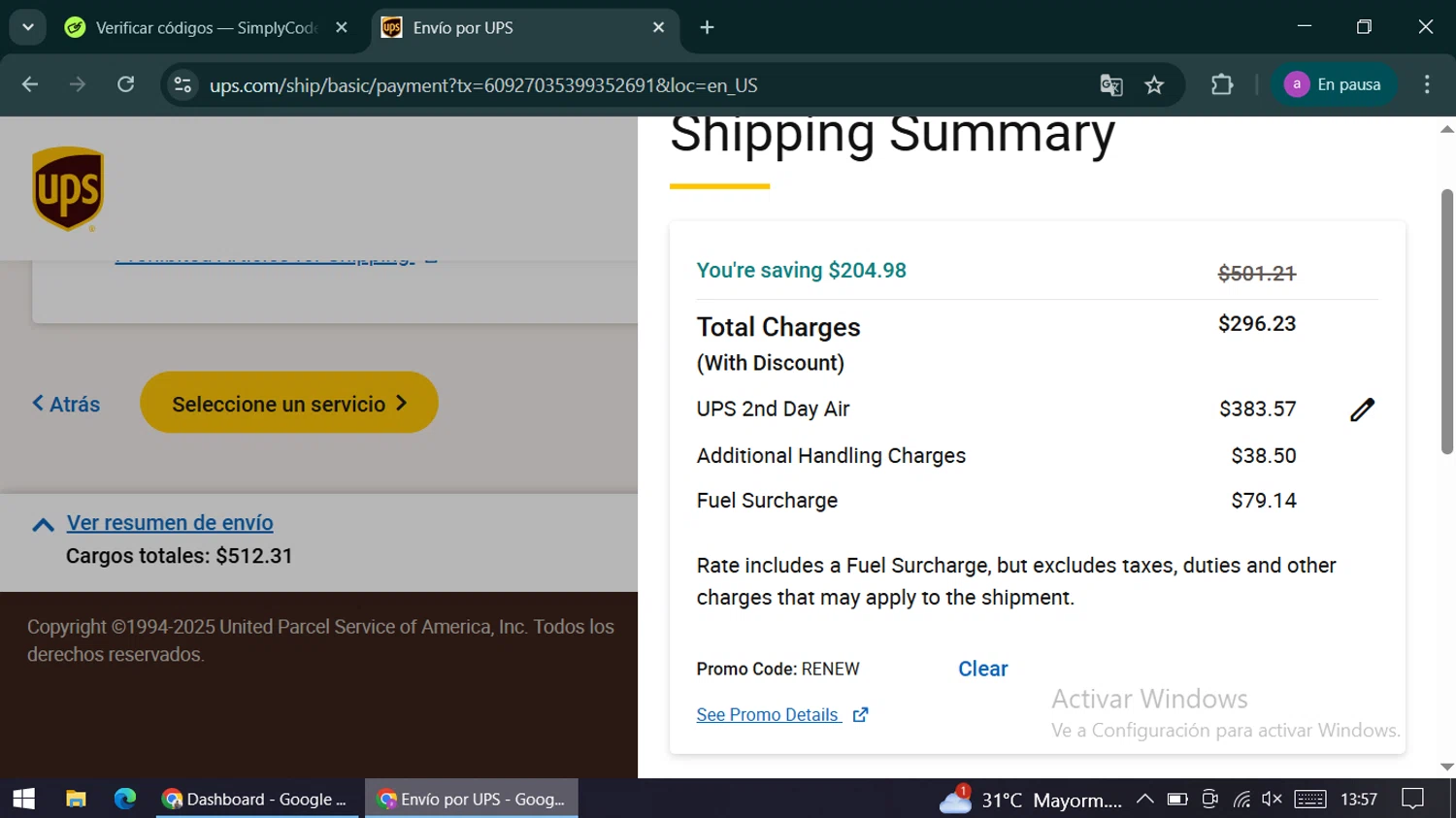Click the Google Translate icon in address bar
Screen dimensions: 1456x818
click(1110, 85)
